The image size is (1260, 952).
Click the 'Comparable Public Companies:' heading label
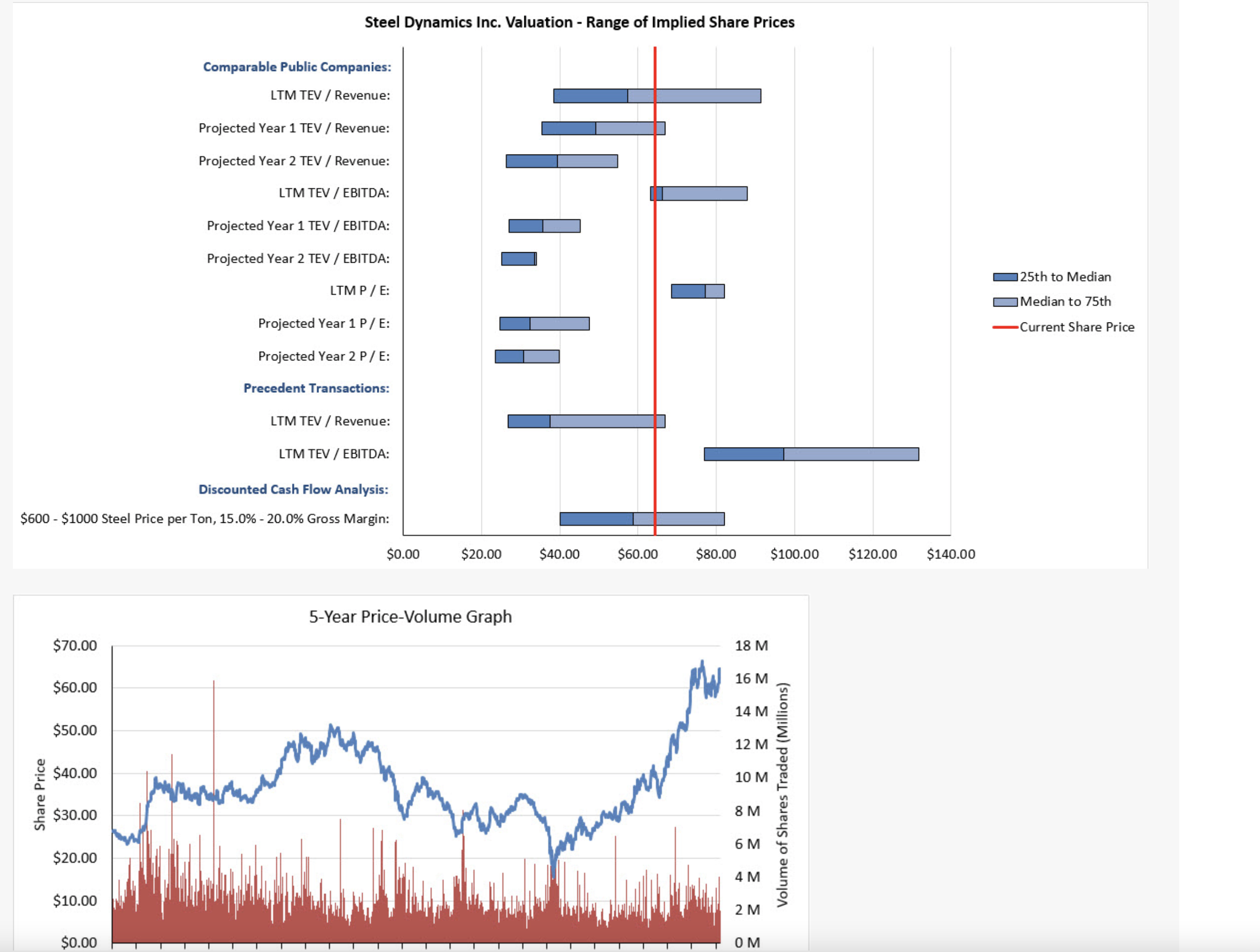297,67
